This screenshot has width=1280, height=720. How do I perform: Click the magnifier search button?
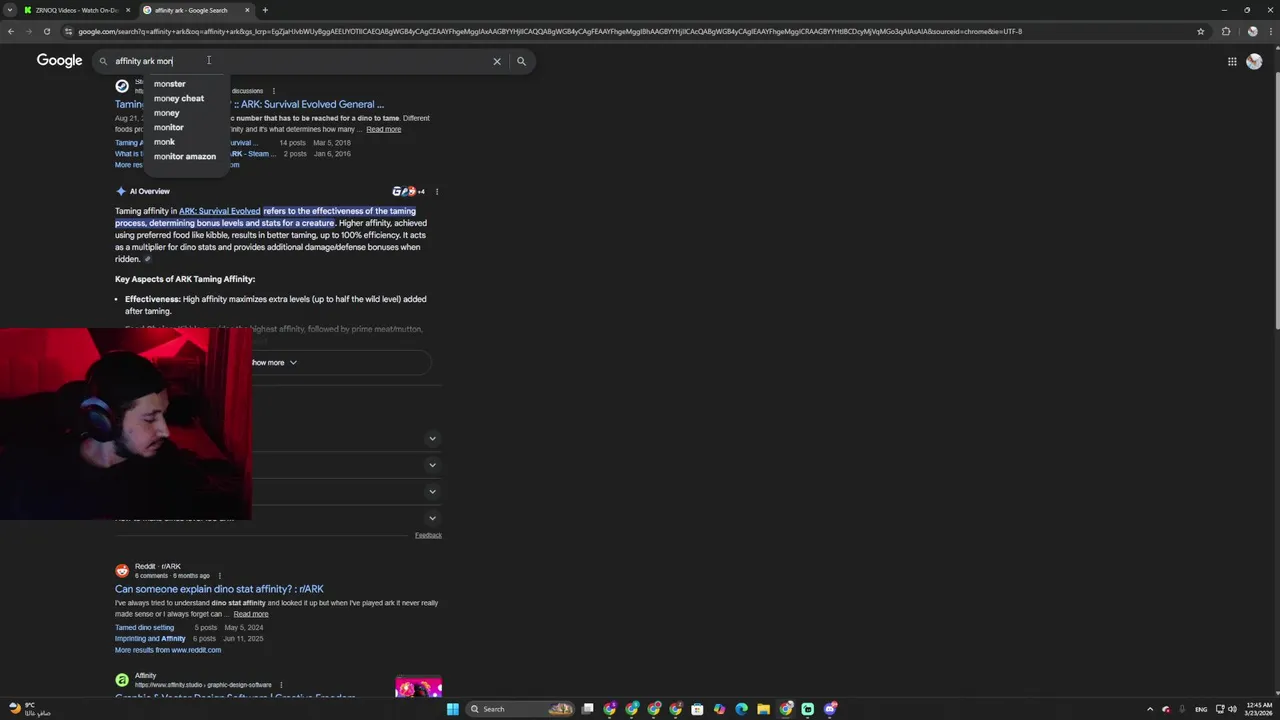click(x=521, y=61)
